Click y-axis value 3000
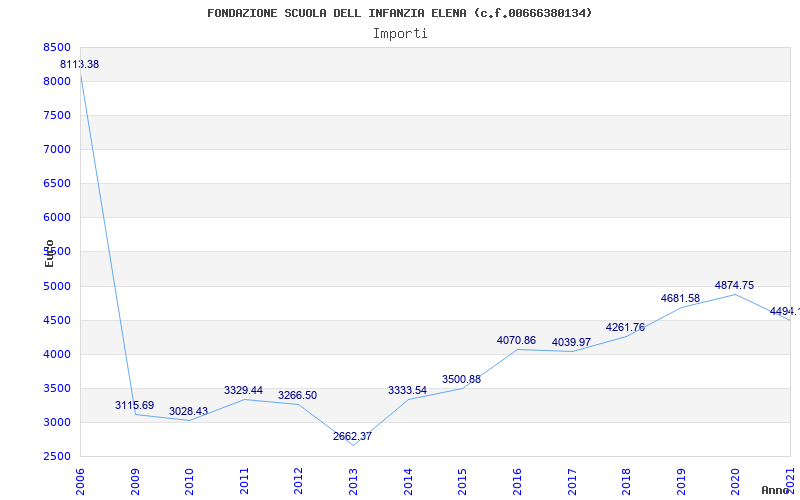Image resolution: width=800 pixels, height=500 pixels. tap(55, 422)
